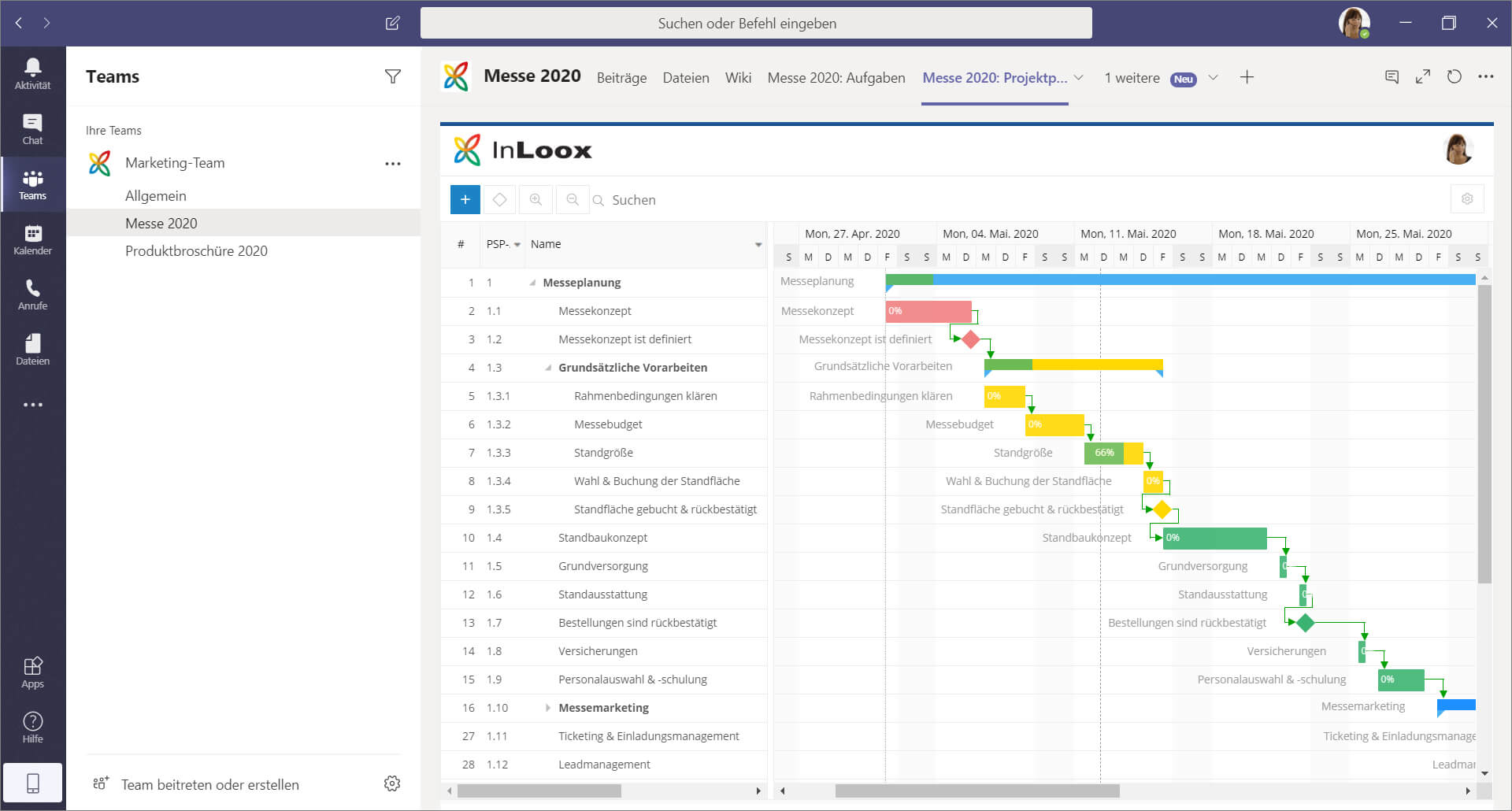This screenshot has width=1512, height=811.
Task: Open Chat in the sidebar
Action: point(32,128)
